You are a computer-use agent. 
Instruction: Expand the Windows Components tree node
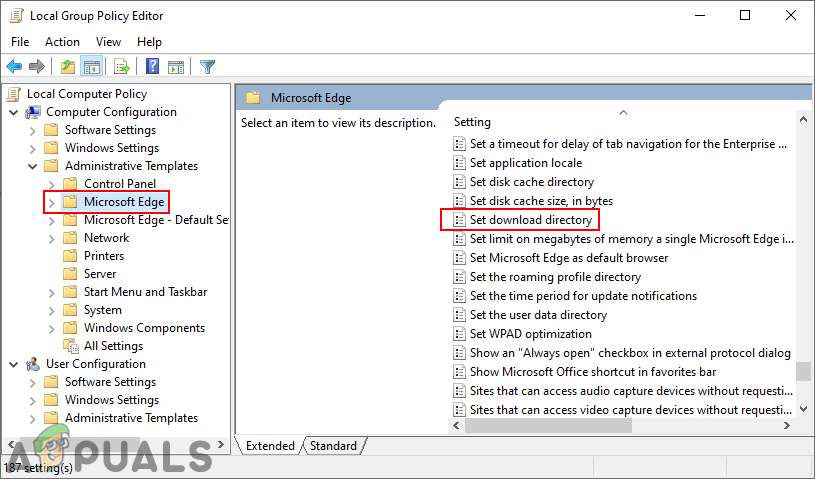click(x=52, y=328)
